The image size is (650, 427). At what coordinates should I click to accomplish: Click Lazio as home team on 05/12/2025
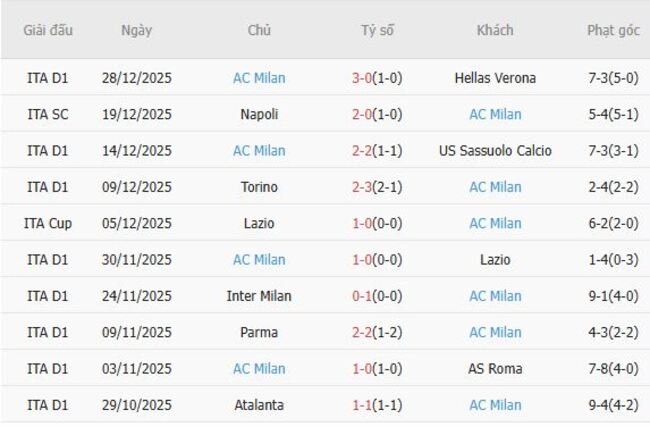click(259, 223)
